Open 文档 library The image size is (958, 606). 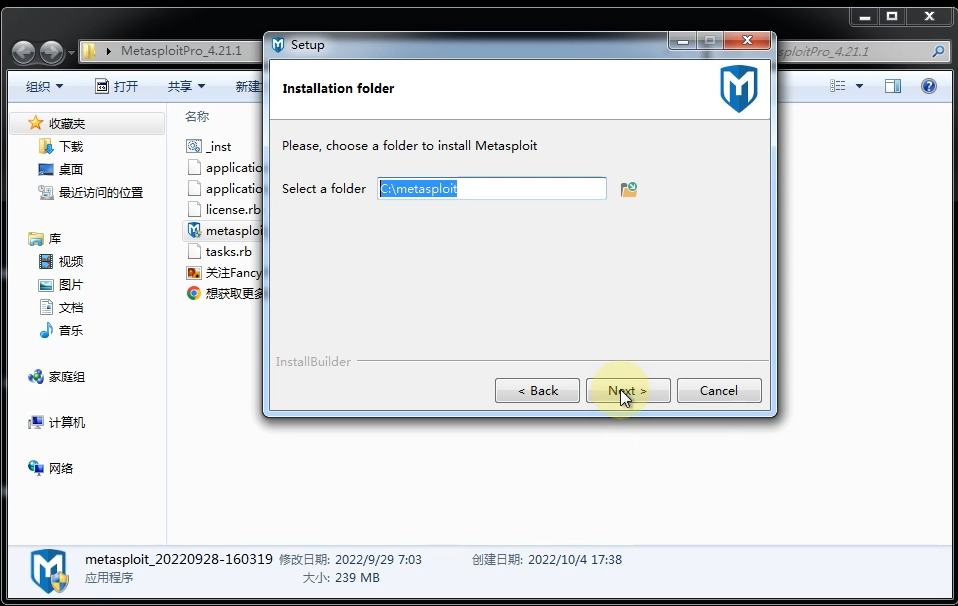click(x=61, y=307)
